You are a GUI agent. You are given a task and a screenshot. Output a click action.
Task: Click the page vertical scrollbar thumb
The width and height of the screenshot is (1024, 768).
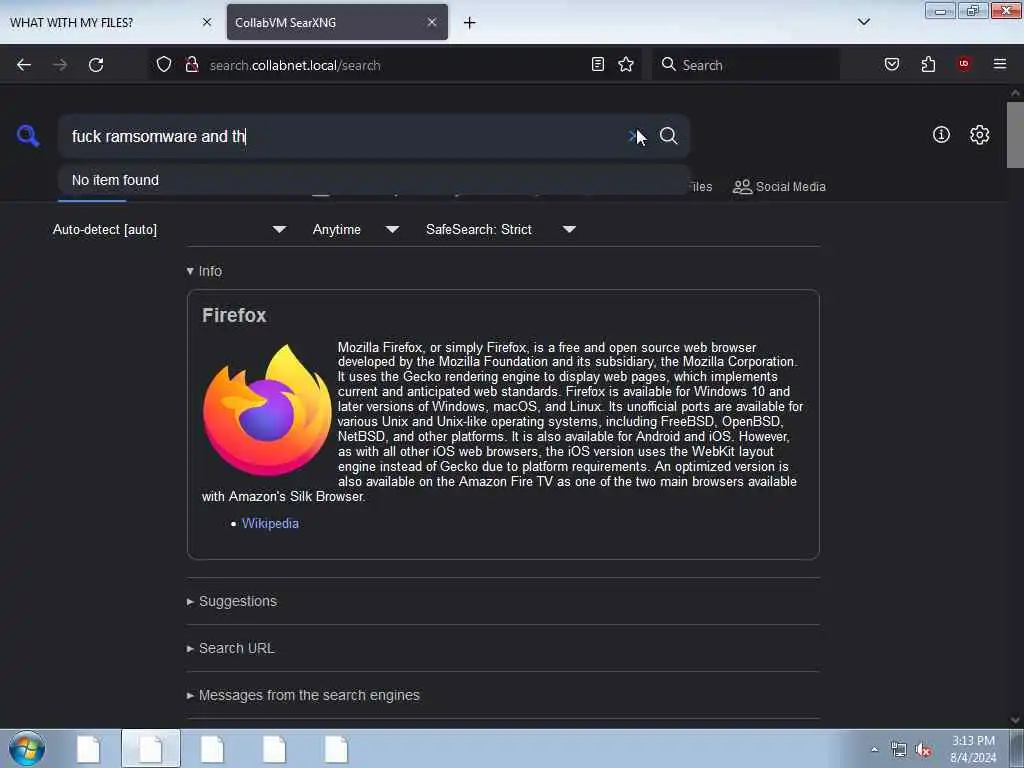(x=1015, y=135)
